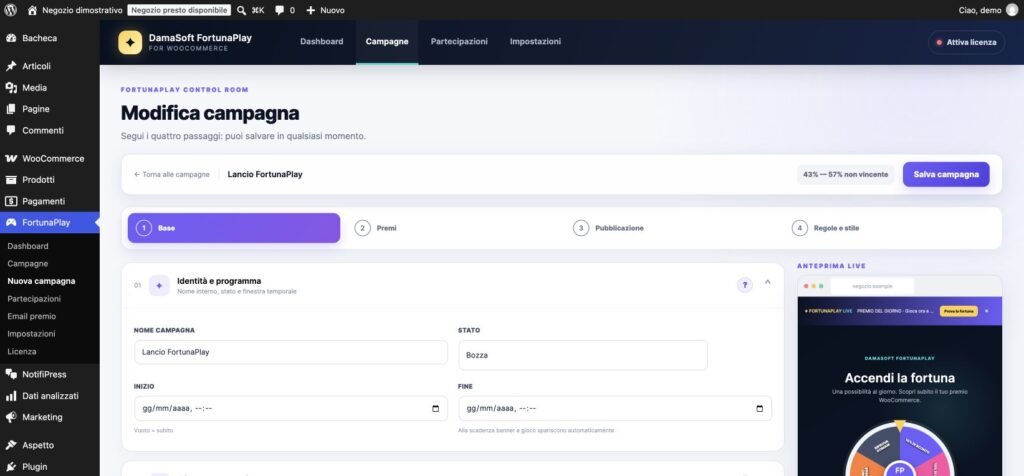Open Pagine icon in sidebar
The image size is (1024, 476).
pyautogui.click(x=10, y=109)
